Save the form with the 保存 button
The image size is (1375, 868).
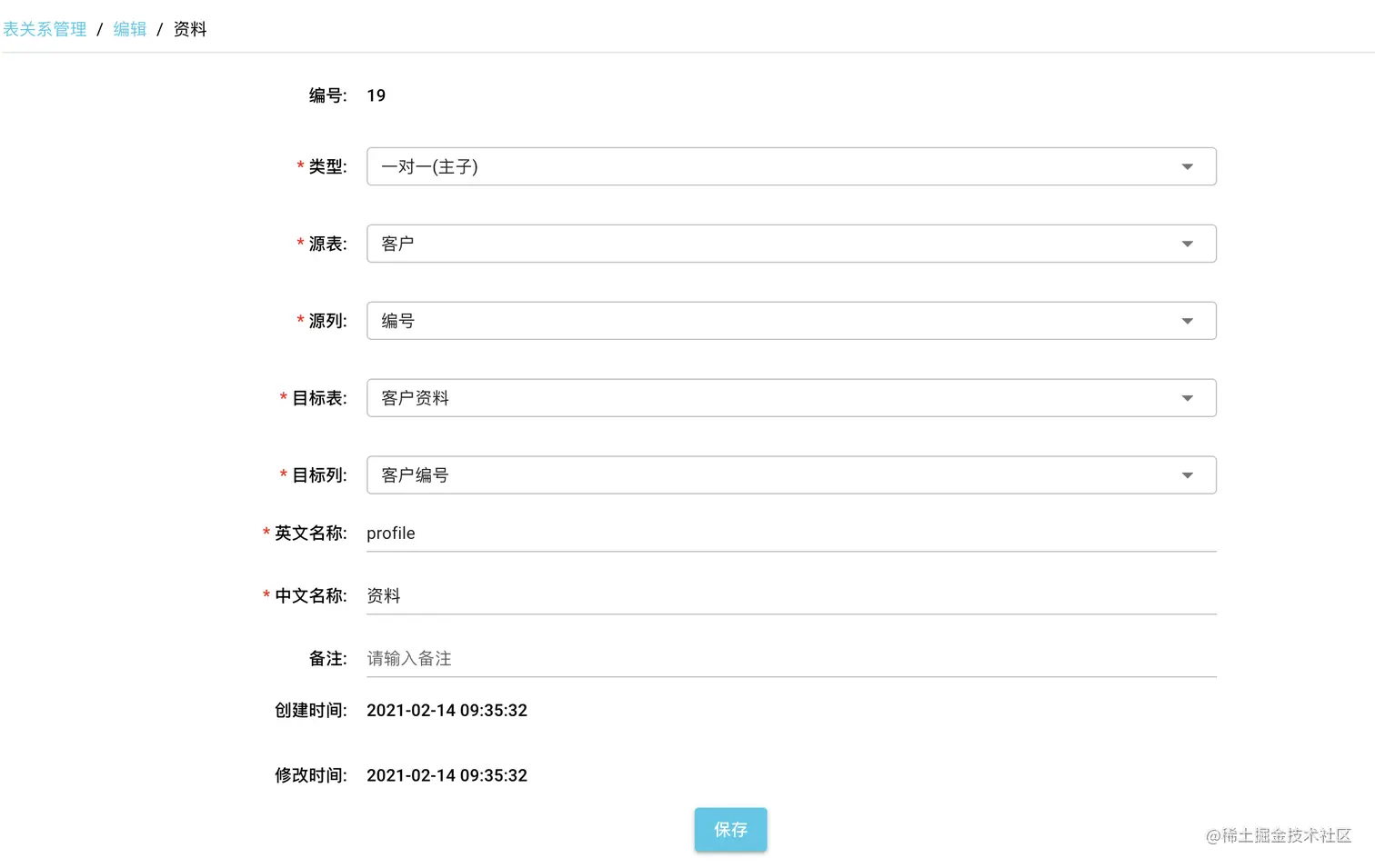[730, 830]
